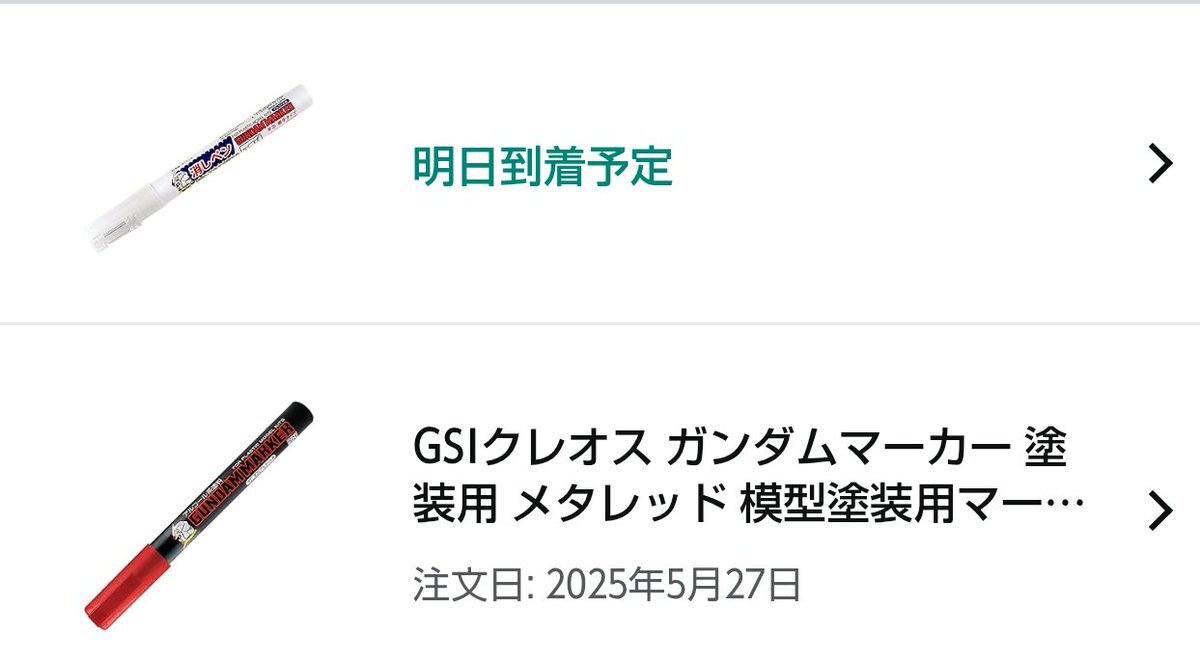Click the 装用 メタレッド 模型塗装用マー… title line
Screen dimensions: 1200x663
748,503
